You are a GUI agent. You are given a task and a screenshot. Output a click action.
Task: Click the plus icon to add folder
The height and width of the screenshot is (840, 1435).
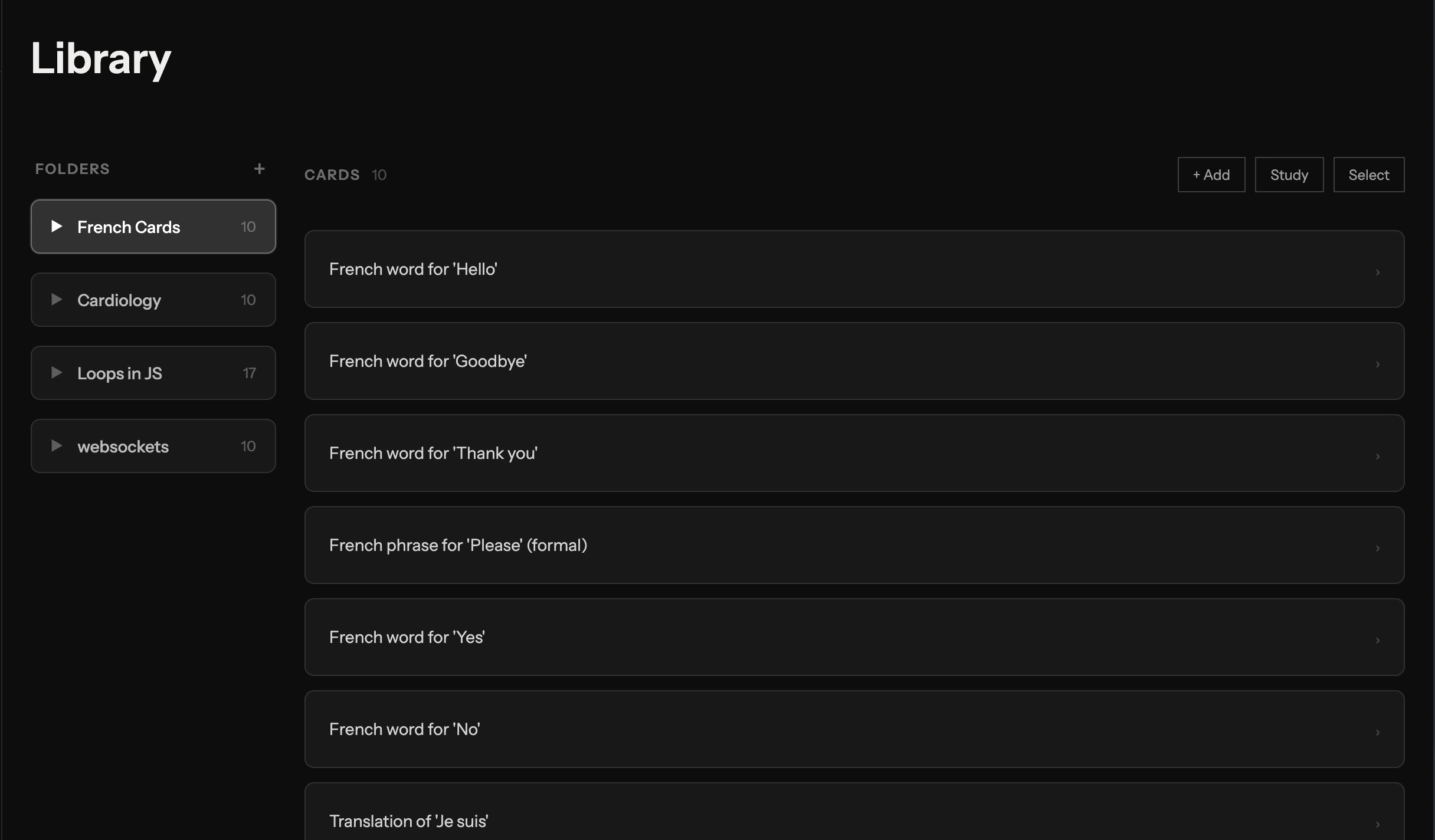(259, 169)
